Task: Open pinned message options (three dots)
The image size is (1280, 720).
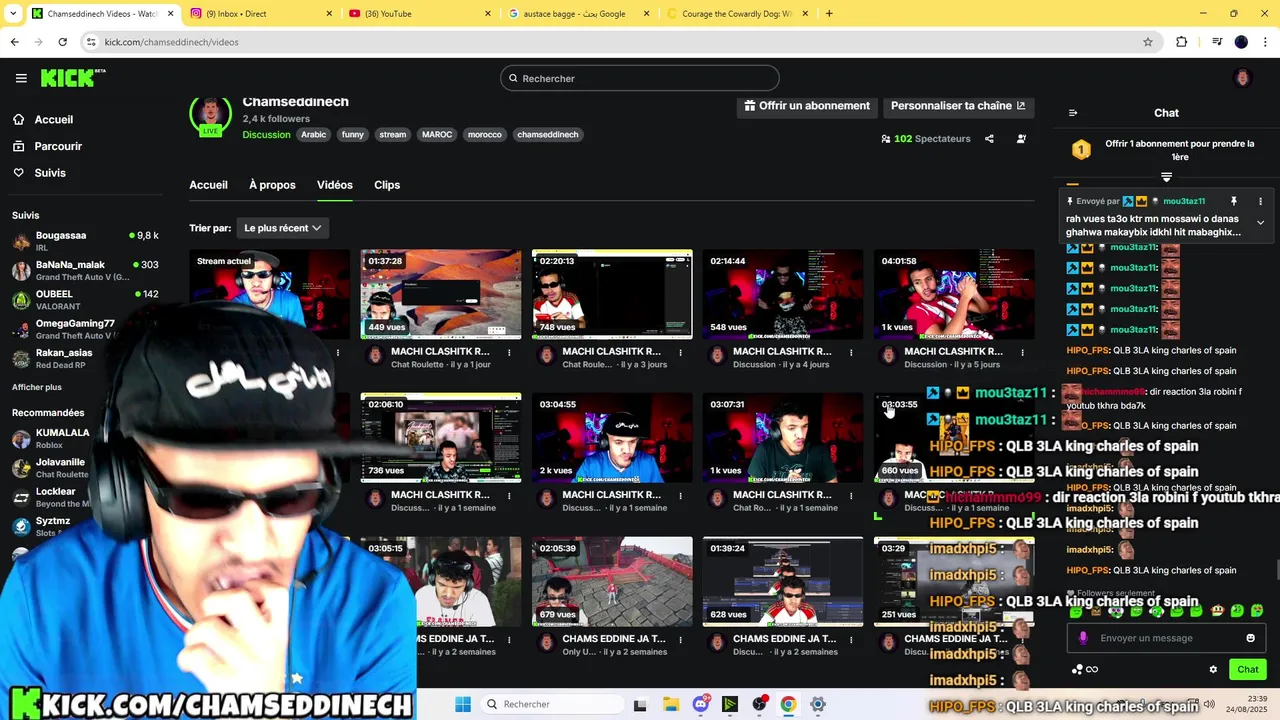Action: (x=1260, y=201)
